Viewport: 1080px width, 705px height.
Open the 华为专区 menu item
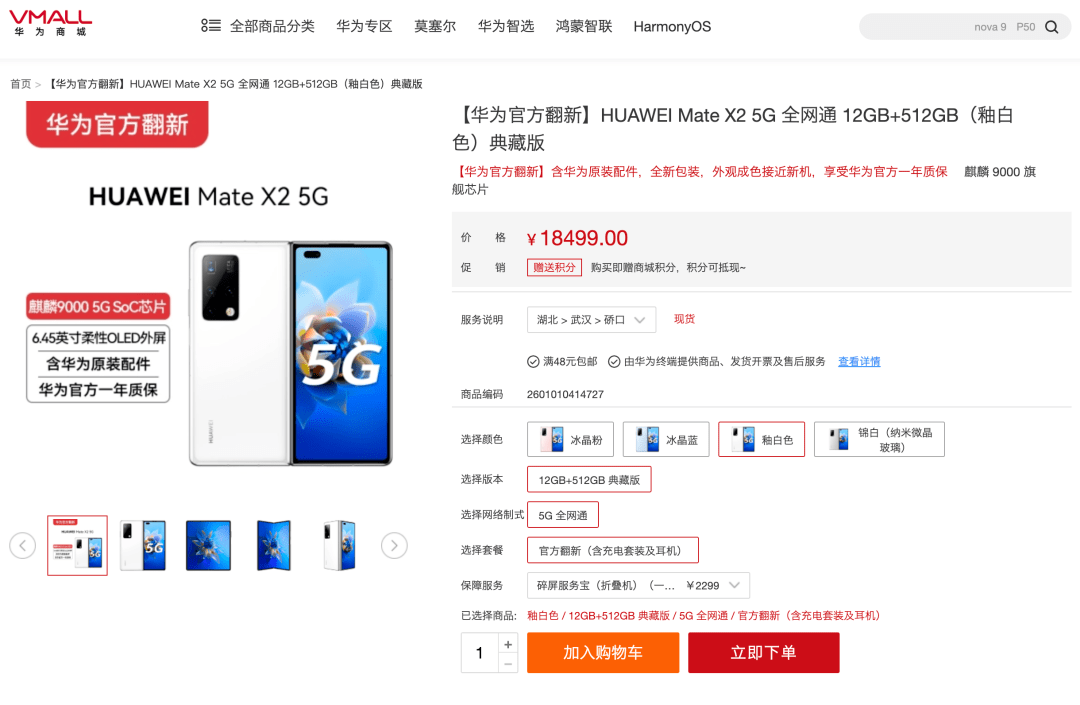tap(364, 26)
